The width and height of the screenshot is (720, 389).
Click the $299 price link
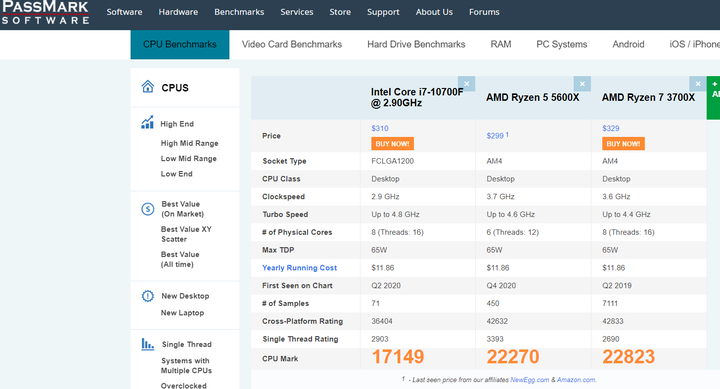pos(495,136)
